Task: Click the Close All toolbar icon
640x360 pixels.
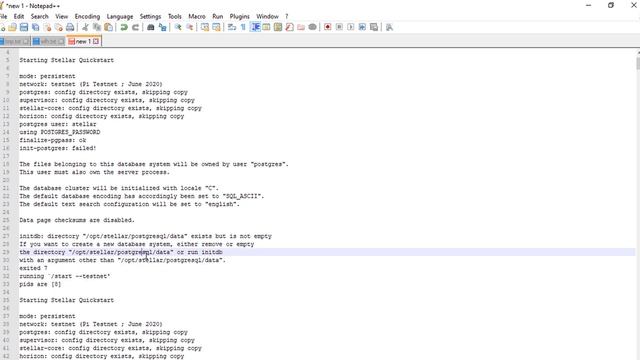Action: click(x=59, y=27)
